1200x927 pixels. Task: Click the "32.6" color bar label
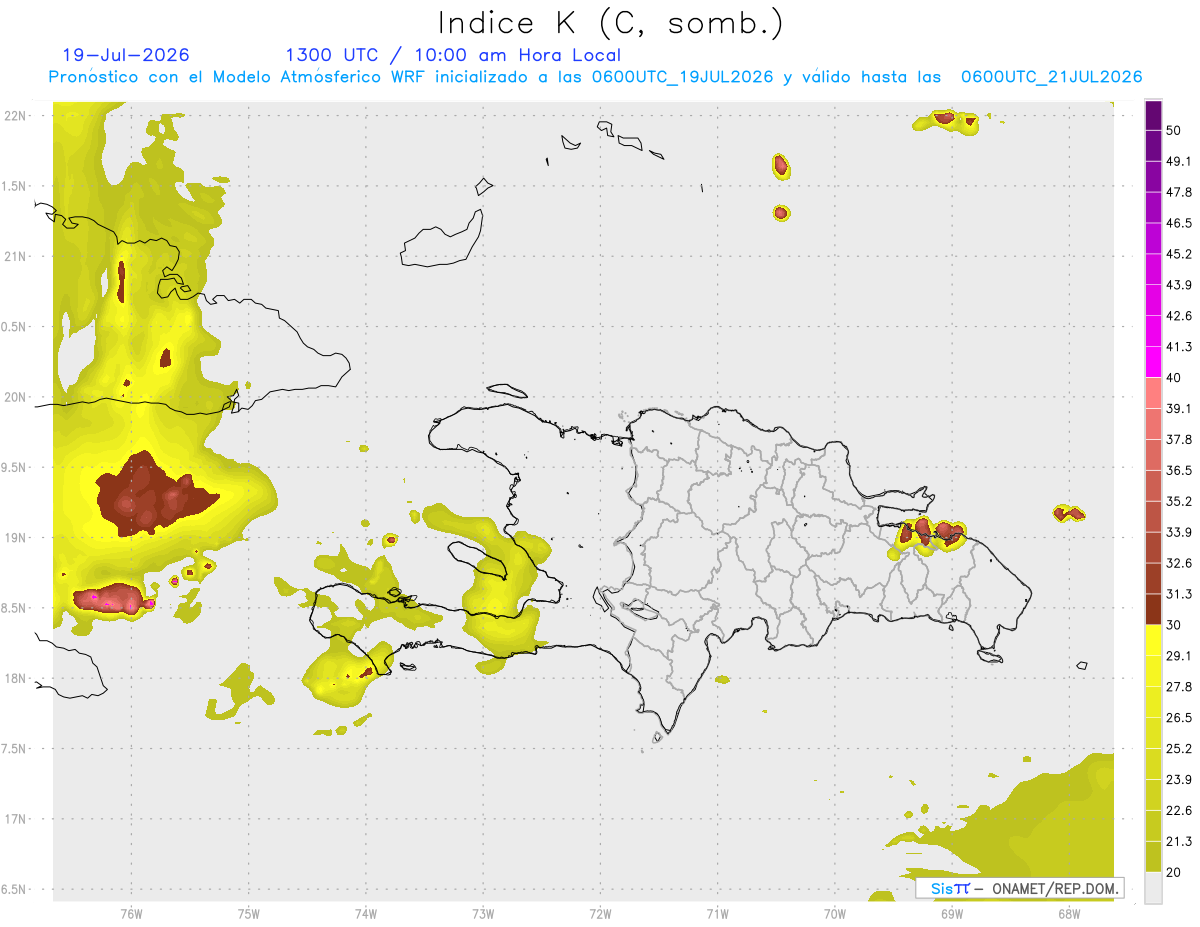click(x=1179, y=563)
